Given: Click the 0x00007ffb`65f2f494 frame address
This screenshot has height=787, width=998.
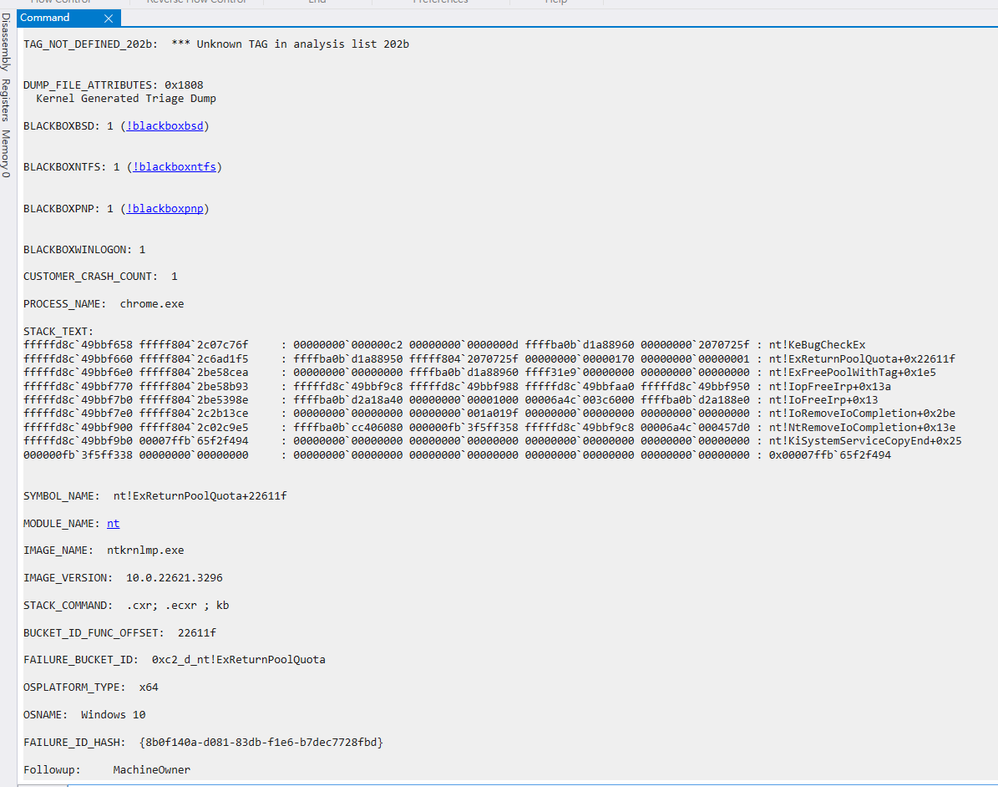Looking at the screenshot, I should coord(830,455).
